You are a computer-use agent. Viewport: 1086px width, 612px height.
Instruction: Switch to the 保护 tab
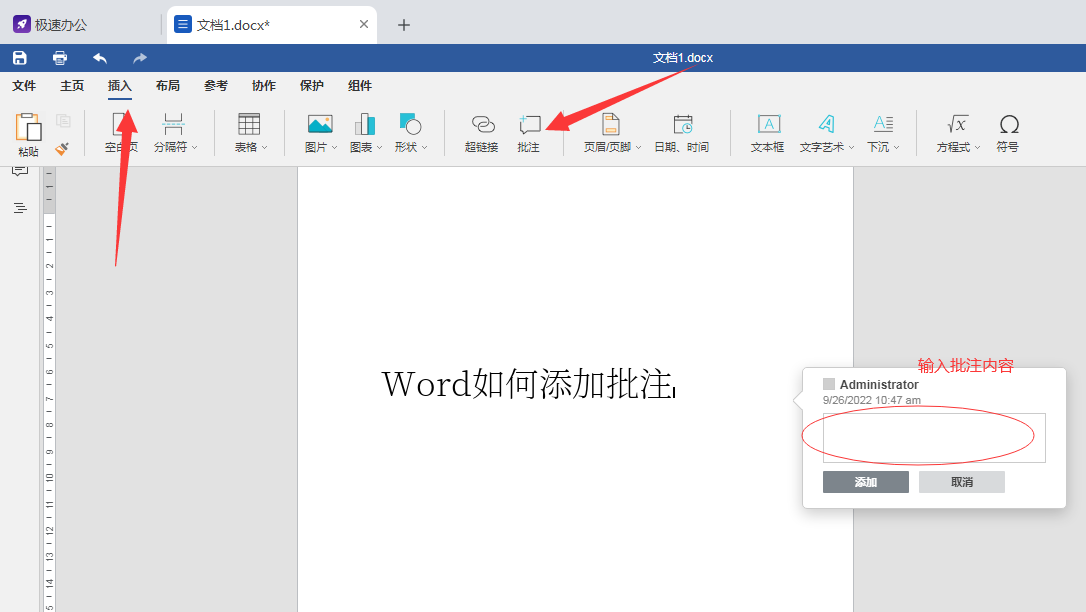point(312,86)
